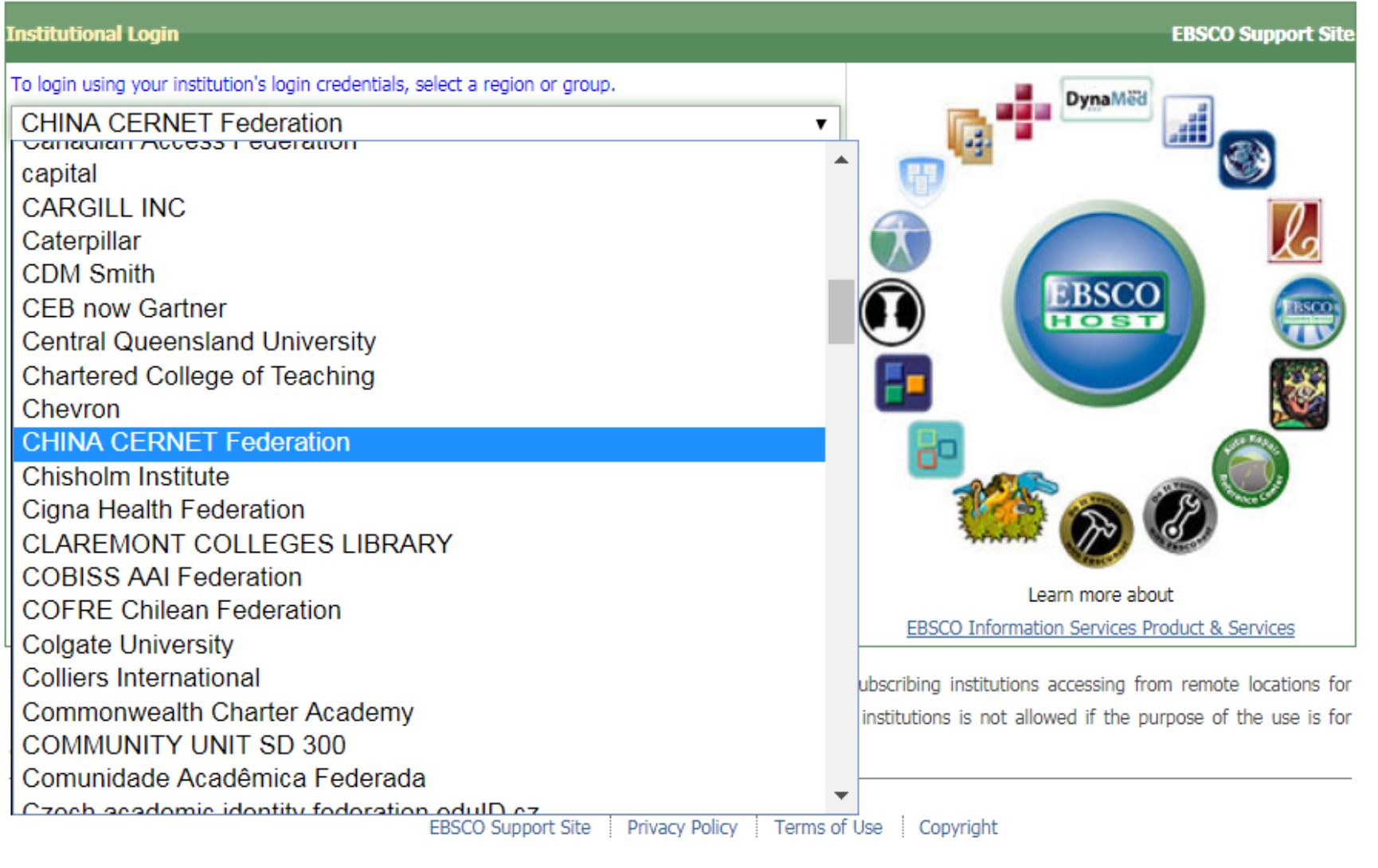
Task: Click the dark blue colored blocks icon
Action: (903, 383)
